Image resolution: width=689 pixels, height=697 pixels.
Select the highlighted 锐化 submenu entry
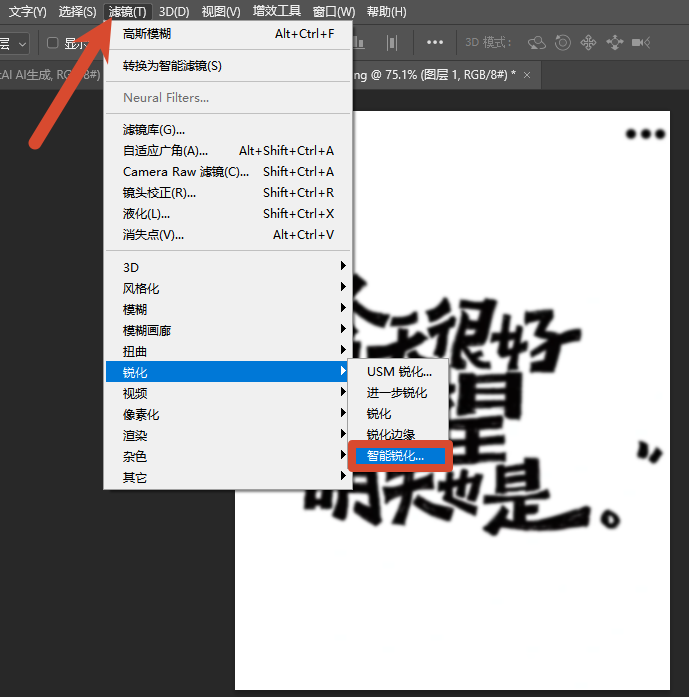coord(227,372)
